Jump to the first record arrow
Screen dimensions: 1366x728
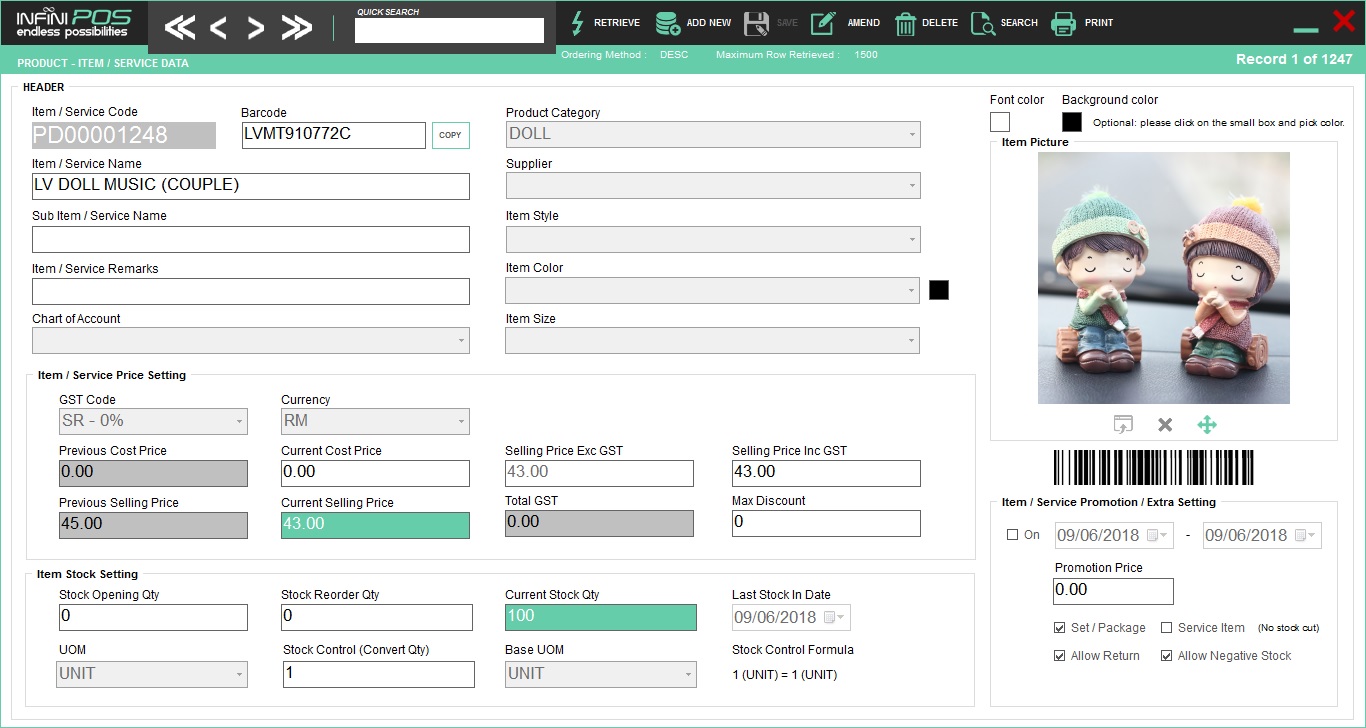[180, 28]
